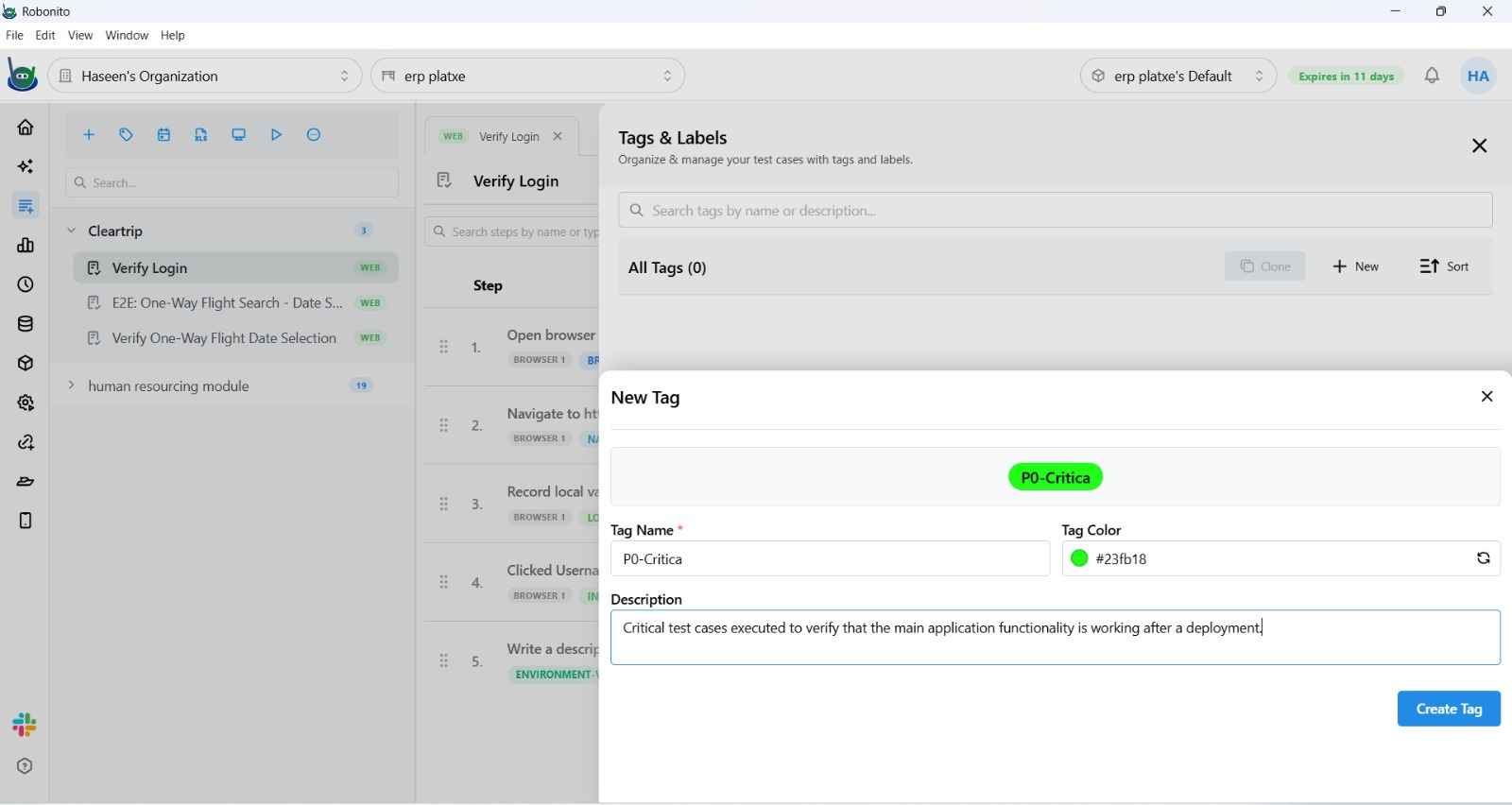1512x805 pixels.
Task: Open the settings gear icon in sidebar
Action: pyautogui.click(x=26, y=402)
